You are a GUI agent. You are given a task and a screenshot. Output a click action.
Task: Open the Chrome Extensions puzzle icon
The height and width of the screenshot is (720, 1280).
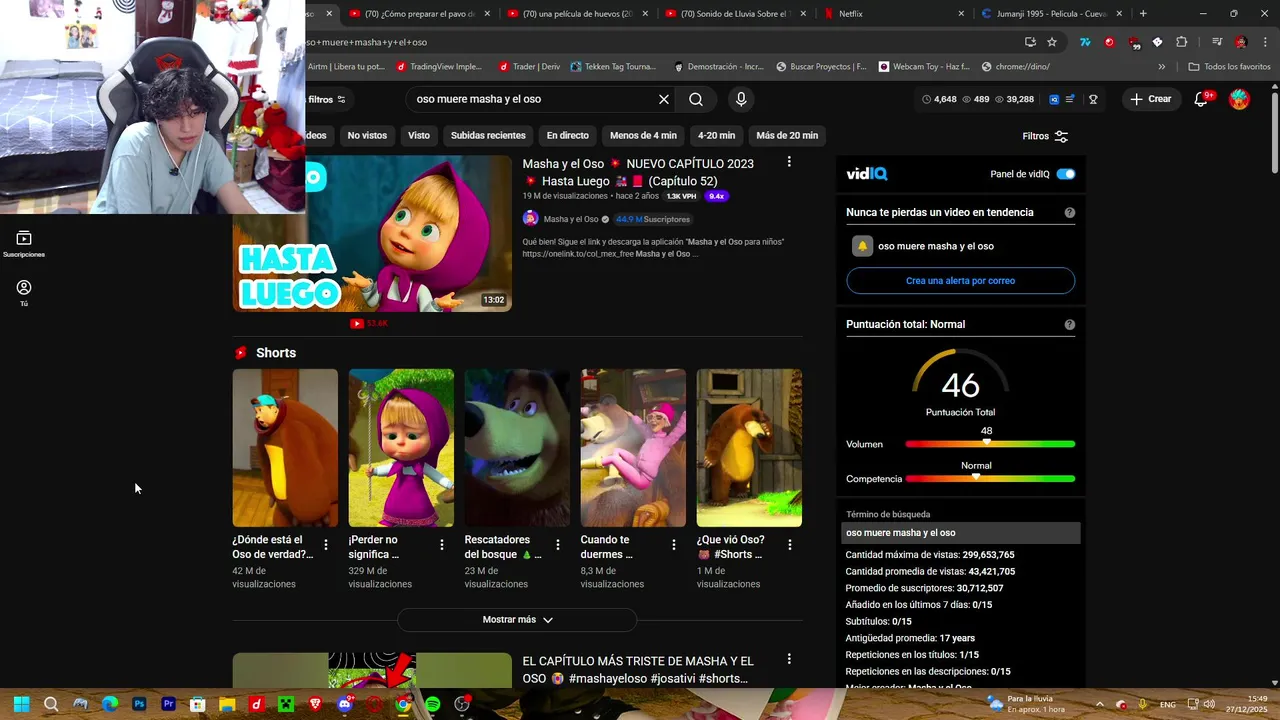(1181, 42)
